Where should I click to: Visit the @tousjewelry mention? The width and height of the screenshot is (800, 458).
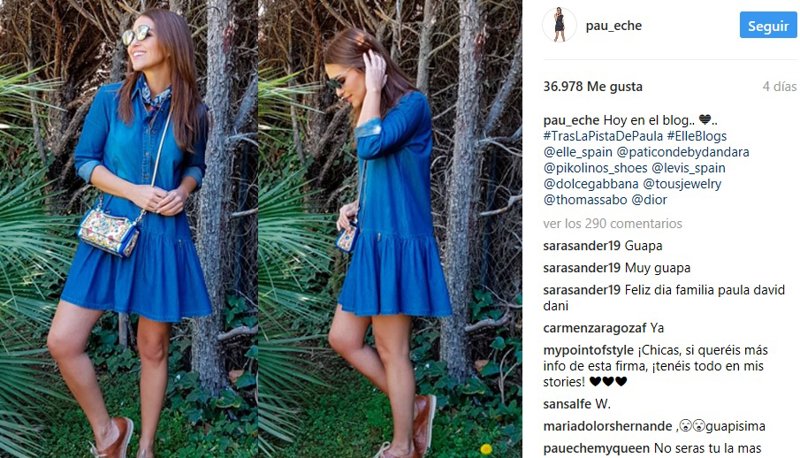[x=682, y=184]
